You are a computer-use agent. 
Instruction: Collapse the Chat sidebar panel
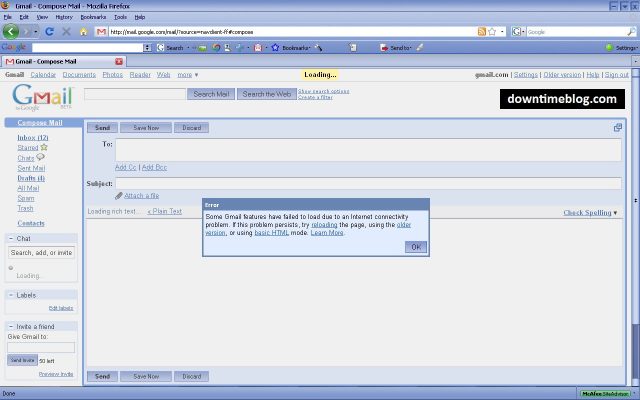tap(10, 239)
